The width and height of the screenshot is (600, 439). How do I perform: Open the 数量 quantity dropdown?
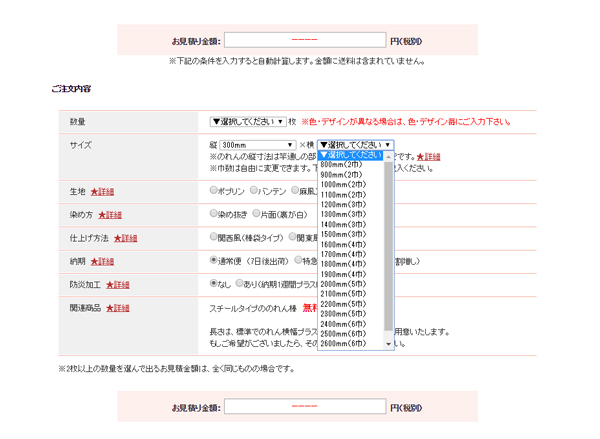pyautogui.click(x=248, y=122)
